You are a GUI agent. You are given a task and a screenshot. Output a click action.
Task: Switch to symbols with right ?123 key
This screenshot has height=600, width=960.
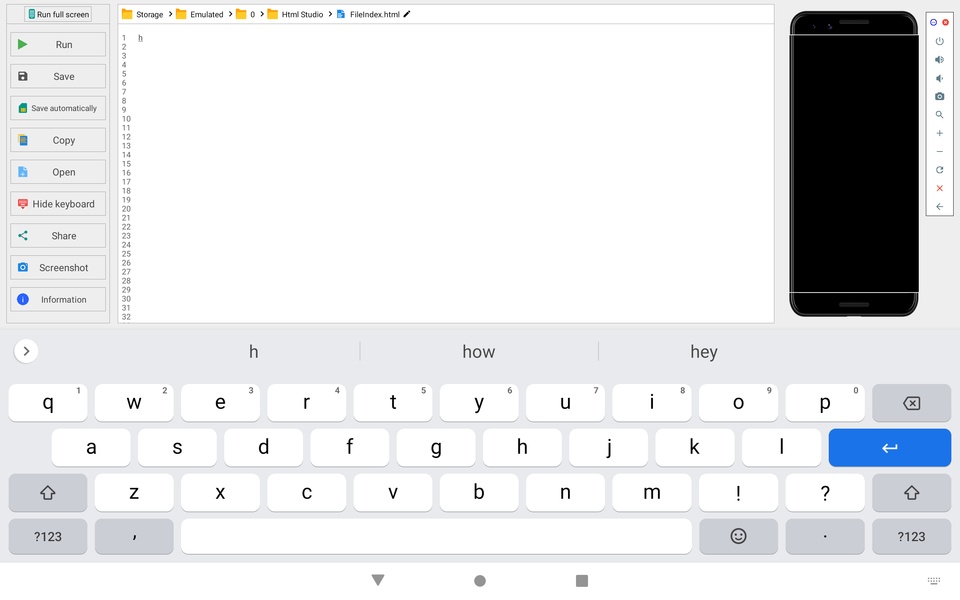point(911,536)
